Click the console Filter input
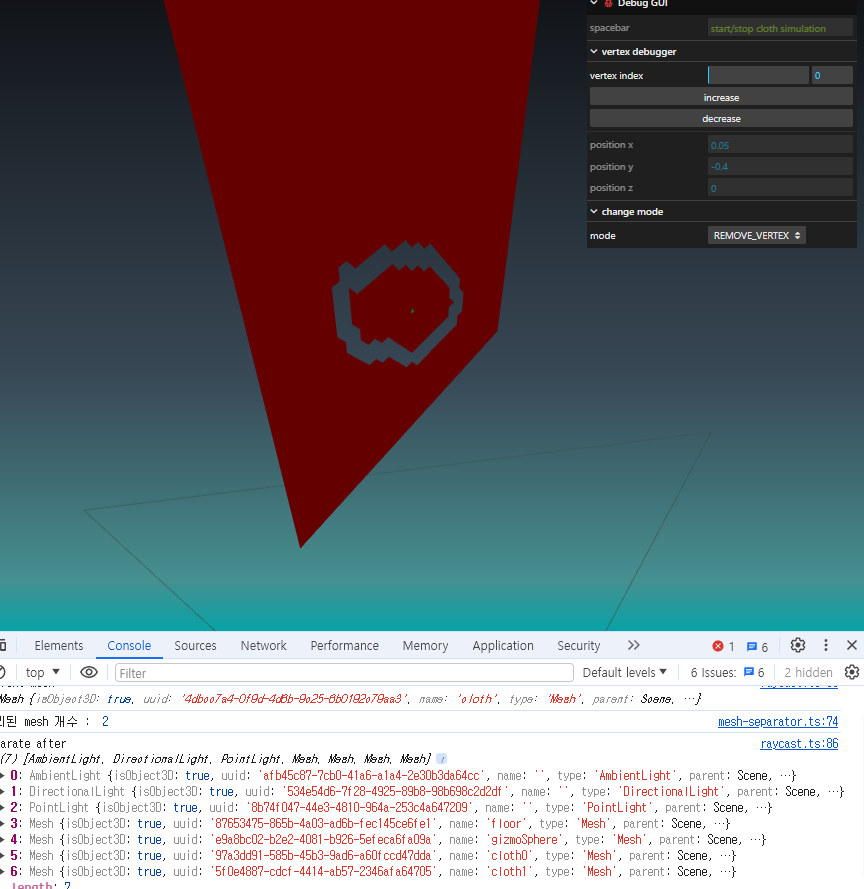Viewport: 864px width, 889px height. click(344, 672)
